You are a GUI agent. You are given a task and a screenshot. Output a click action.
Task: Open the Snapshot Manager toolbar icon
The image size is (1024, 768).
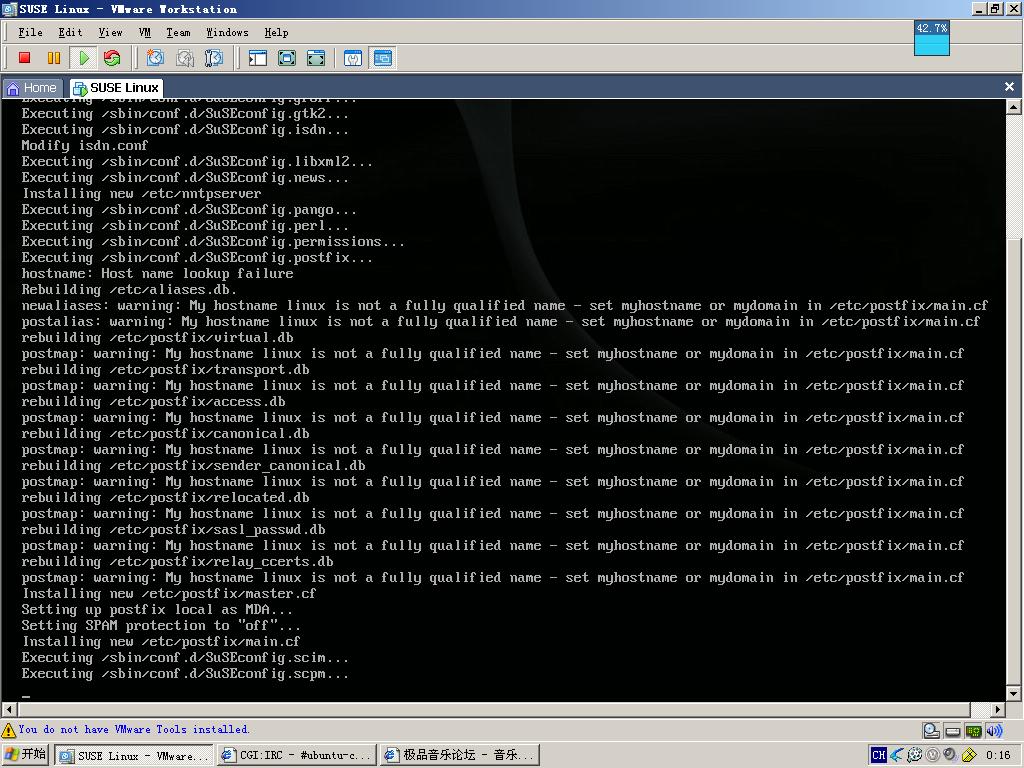pyautogui.click(x=214, y=58)
